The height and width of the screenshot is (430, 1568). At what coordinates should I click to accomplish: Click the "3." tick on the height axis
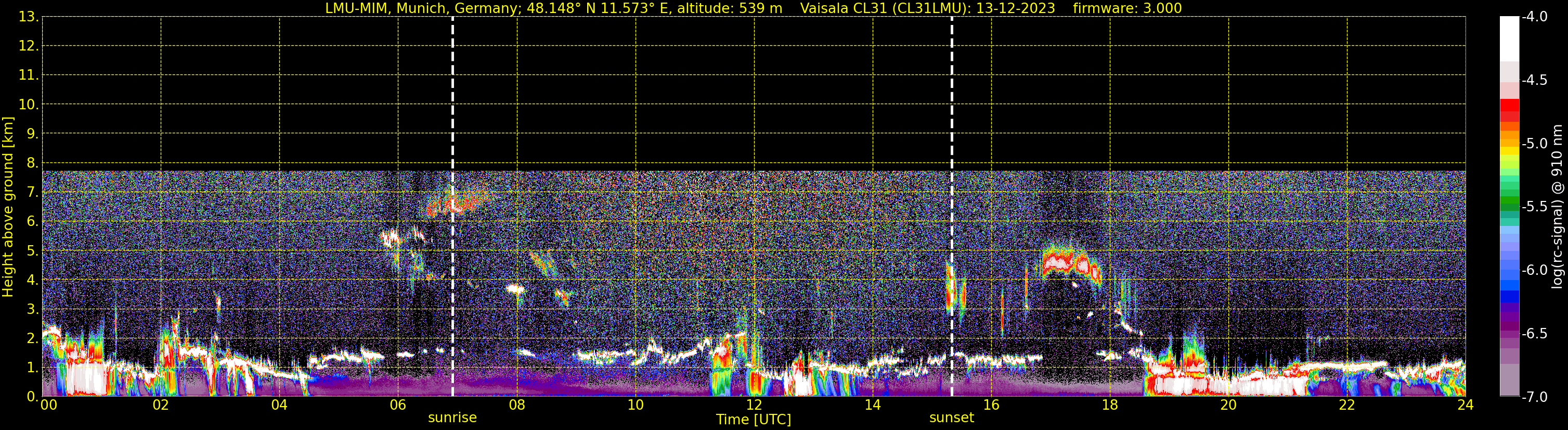(x=32, y=309)
